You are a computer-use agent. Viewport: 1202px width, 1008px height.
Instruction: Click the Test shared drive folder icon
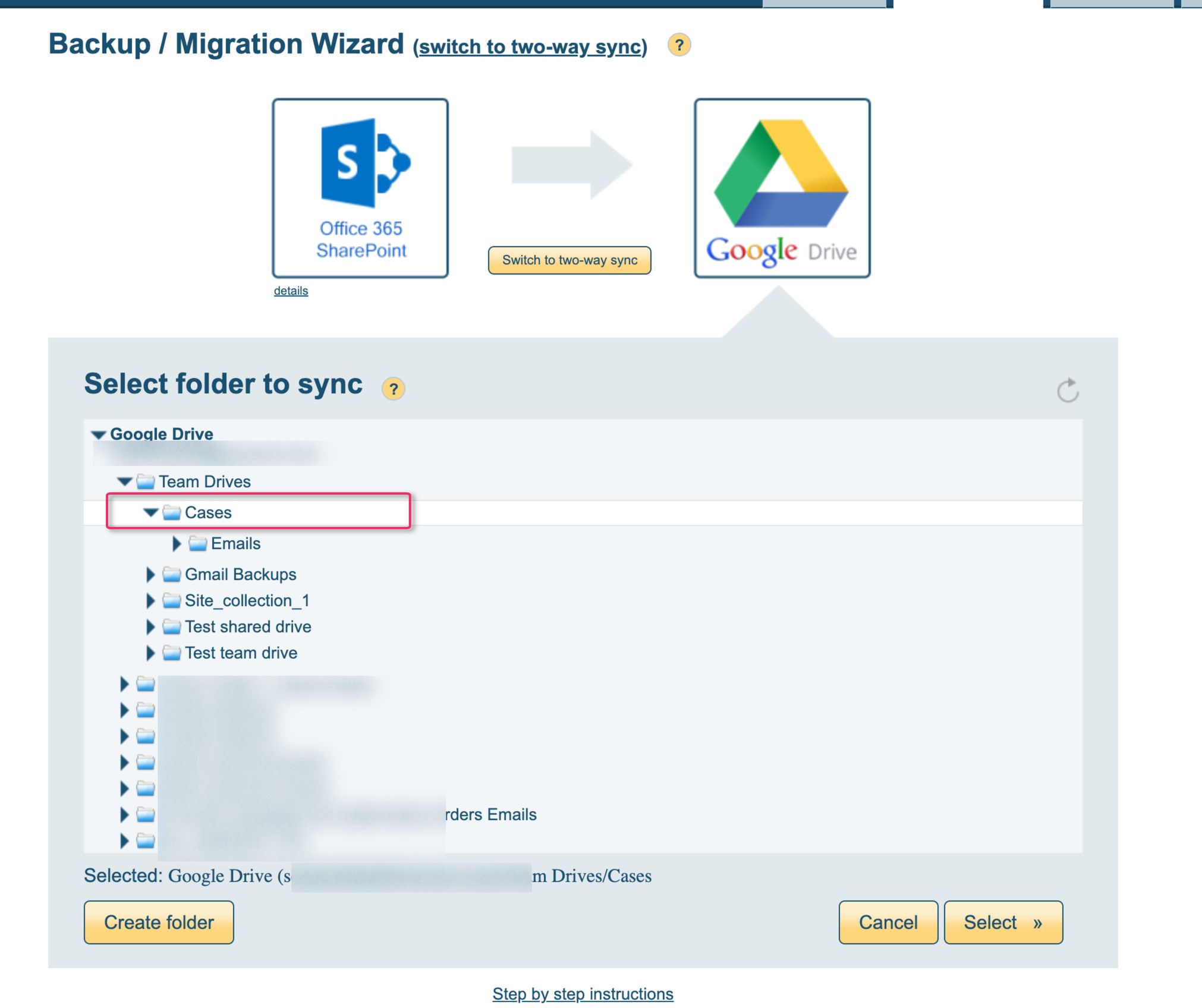[171, 626]
